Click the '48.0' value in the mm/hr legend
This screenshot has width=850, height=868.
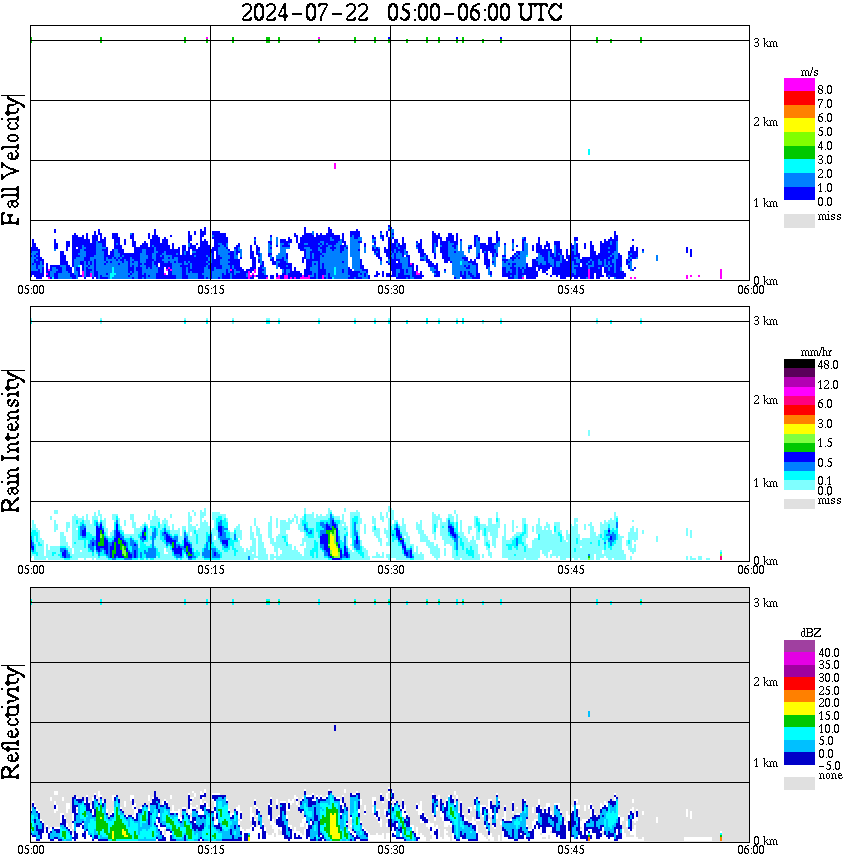click(x=828, y=365)
